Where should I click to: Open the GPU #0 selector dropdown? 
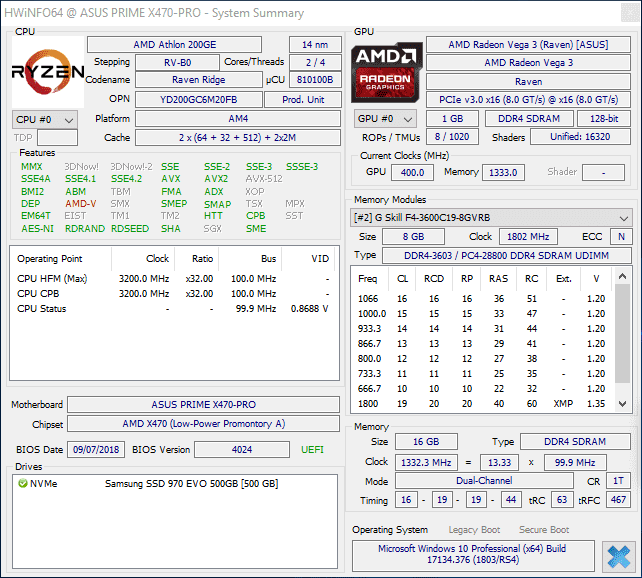pyautogui.click(x=385, y=119)
